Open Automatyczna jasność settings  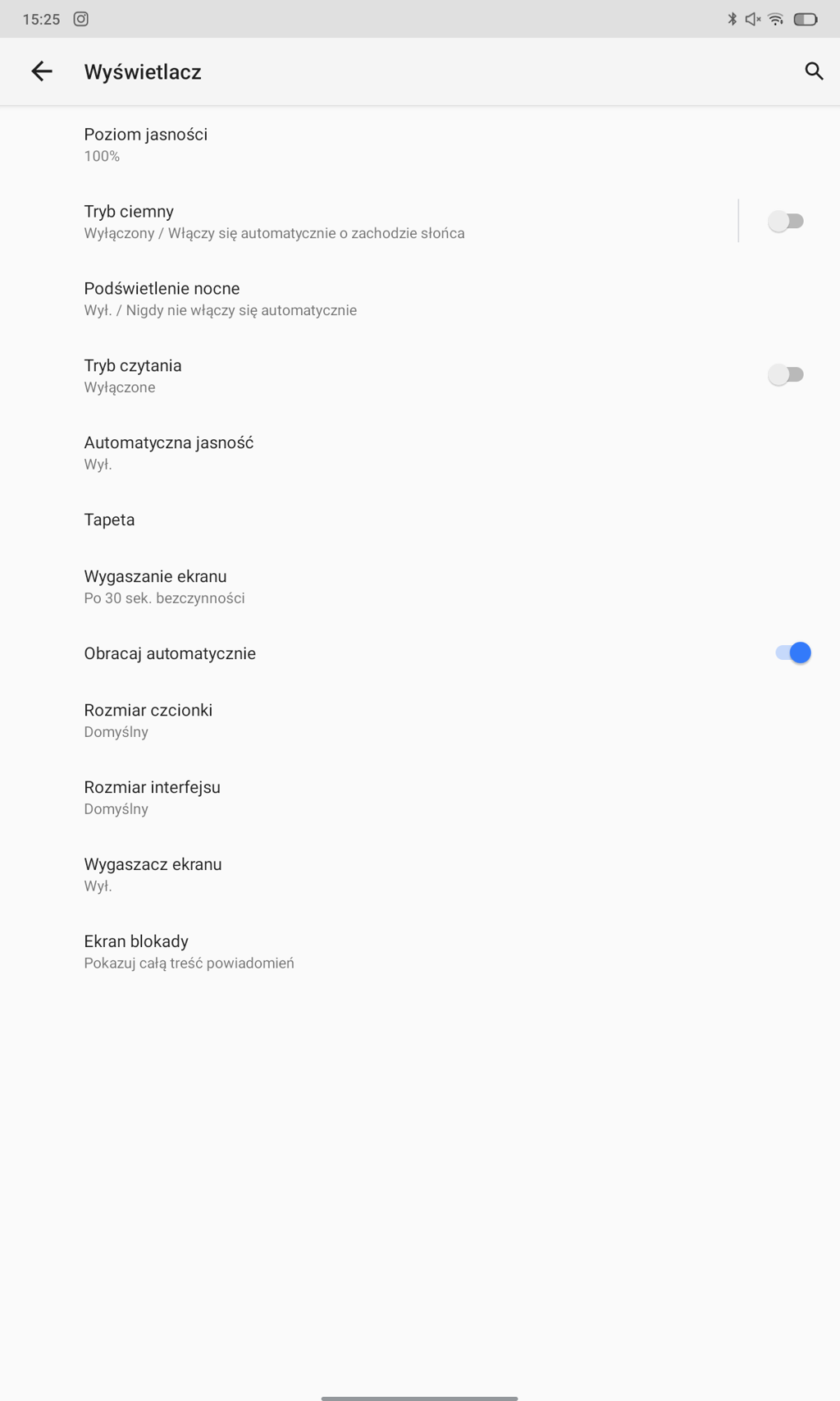(420, 453)
